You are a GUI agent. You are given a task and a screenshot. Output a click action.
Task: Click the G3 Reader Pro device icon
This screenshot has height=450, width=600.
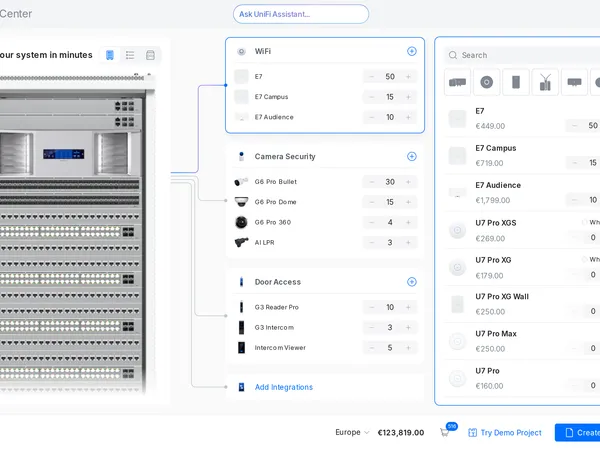pos(241,307)
